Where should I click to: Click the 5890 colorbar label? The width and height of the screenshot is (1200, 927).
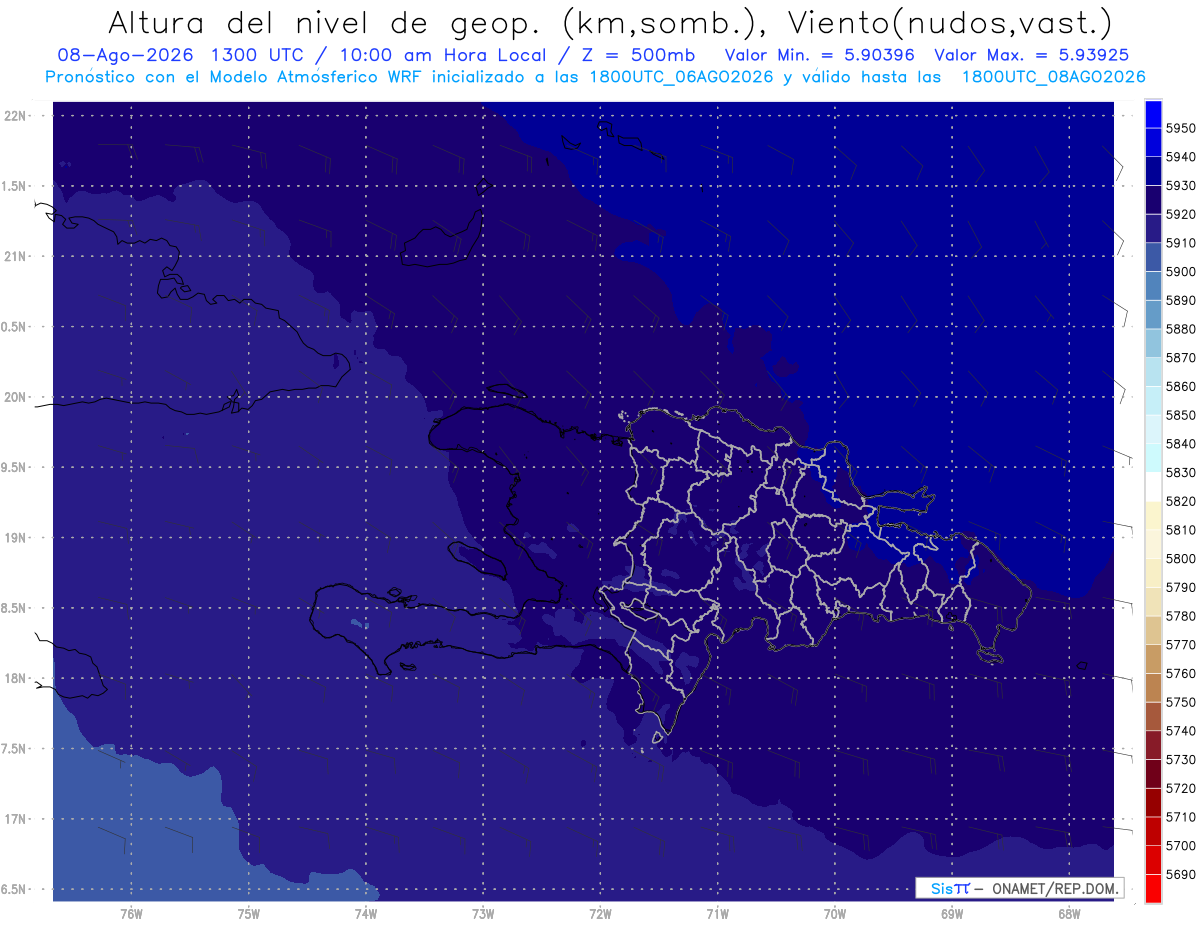(x=1180, y=300)
